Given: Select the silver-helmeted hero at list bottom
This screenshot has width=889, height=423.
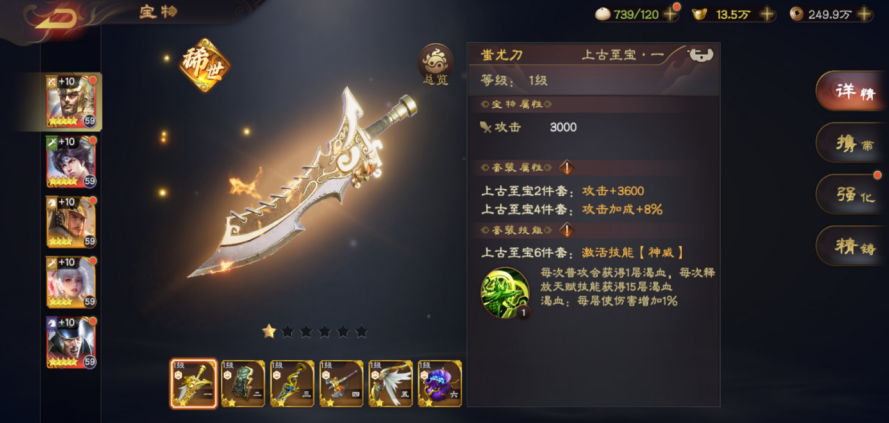Looking at the screenshot, I should point(71,342).
